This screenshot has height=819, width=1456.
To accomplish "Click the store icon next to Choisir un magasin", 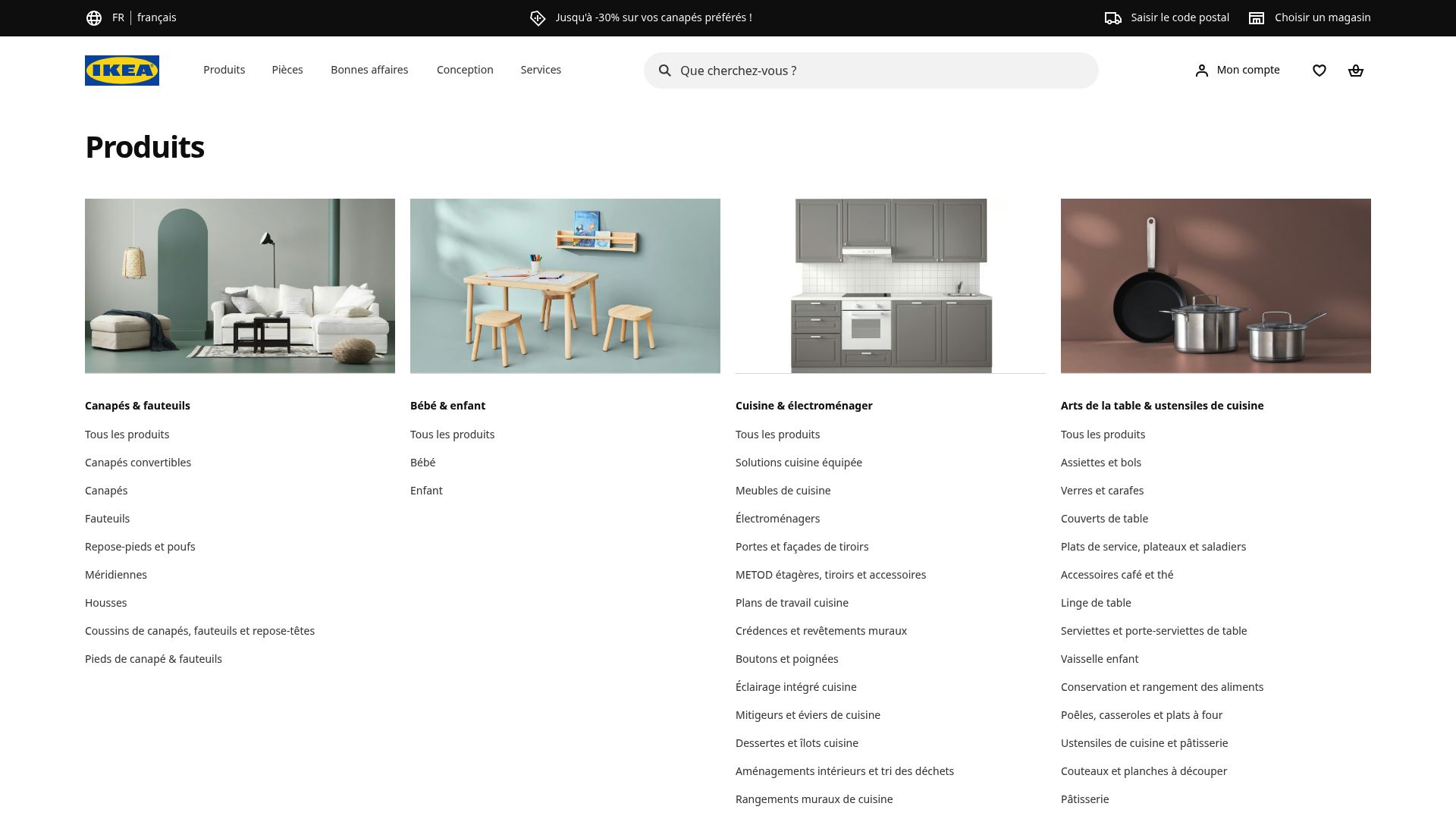I will tap(1256, 17).
